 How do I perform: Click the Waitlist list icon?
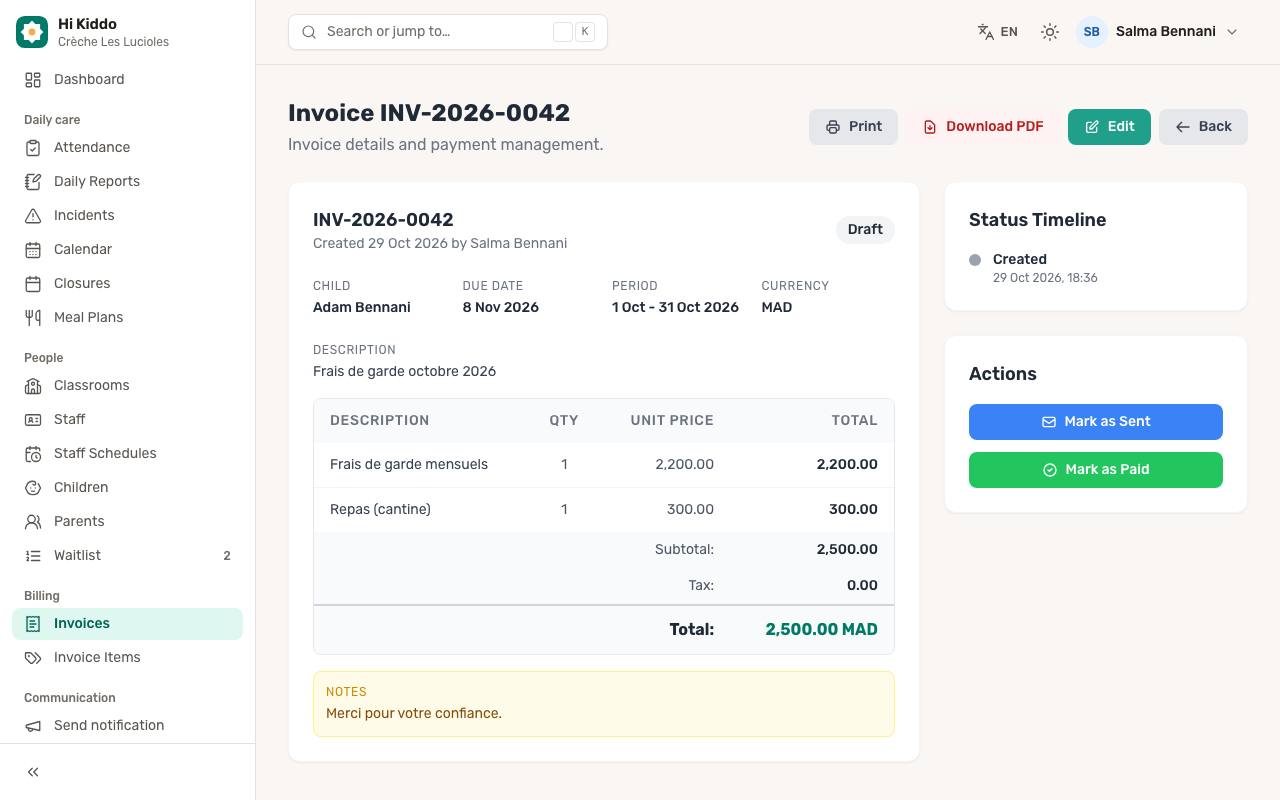[x=33, y=555]
